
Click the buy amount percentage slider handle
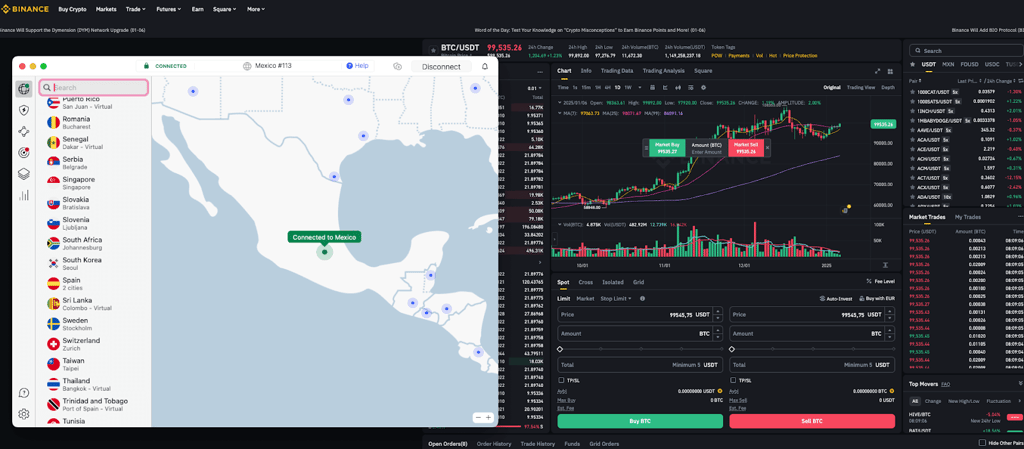coord(560,350)
